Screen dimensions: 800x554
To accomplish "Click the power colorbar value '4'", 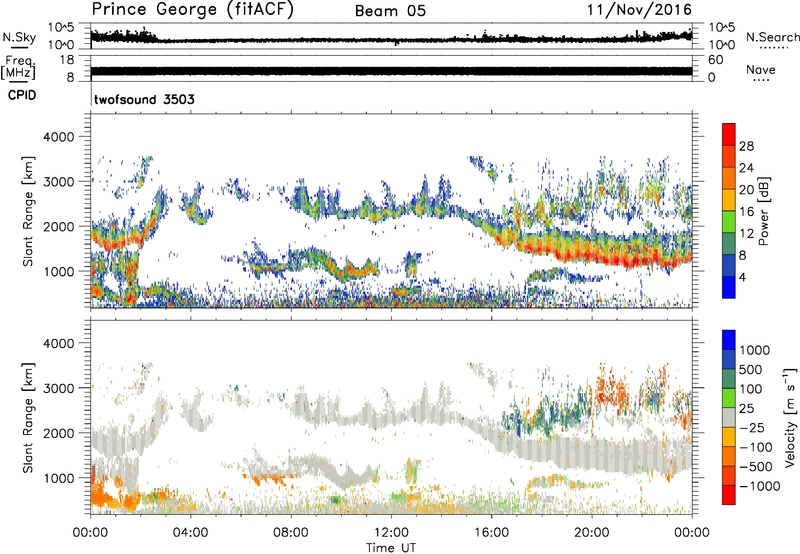I will (742, 277).
